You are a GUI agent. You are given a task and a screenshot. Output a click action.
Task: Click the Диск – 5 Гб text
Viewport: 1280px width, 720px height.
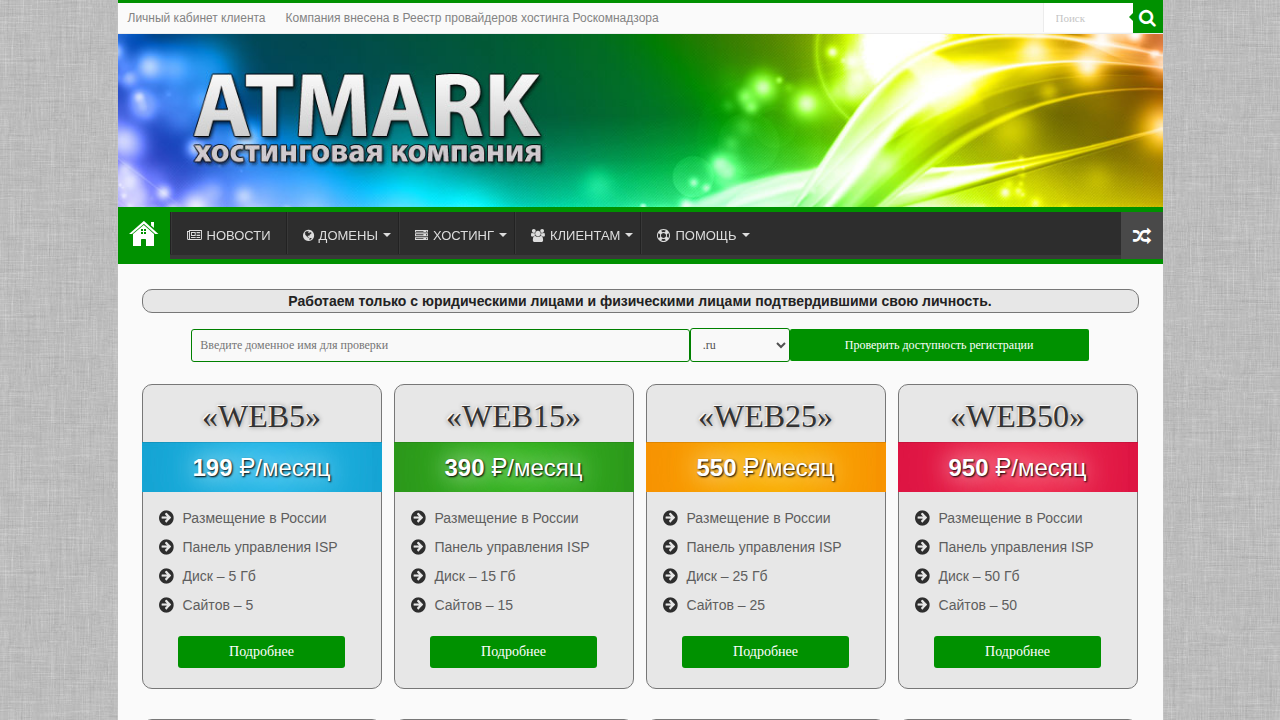coord(219,576)
